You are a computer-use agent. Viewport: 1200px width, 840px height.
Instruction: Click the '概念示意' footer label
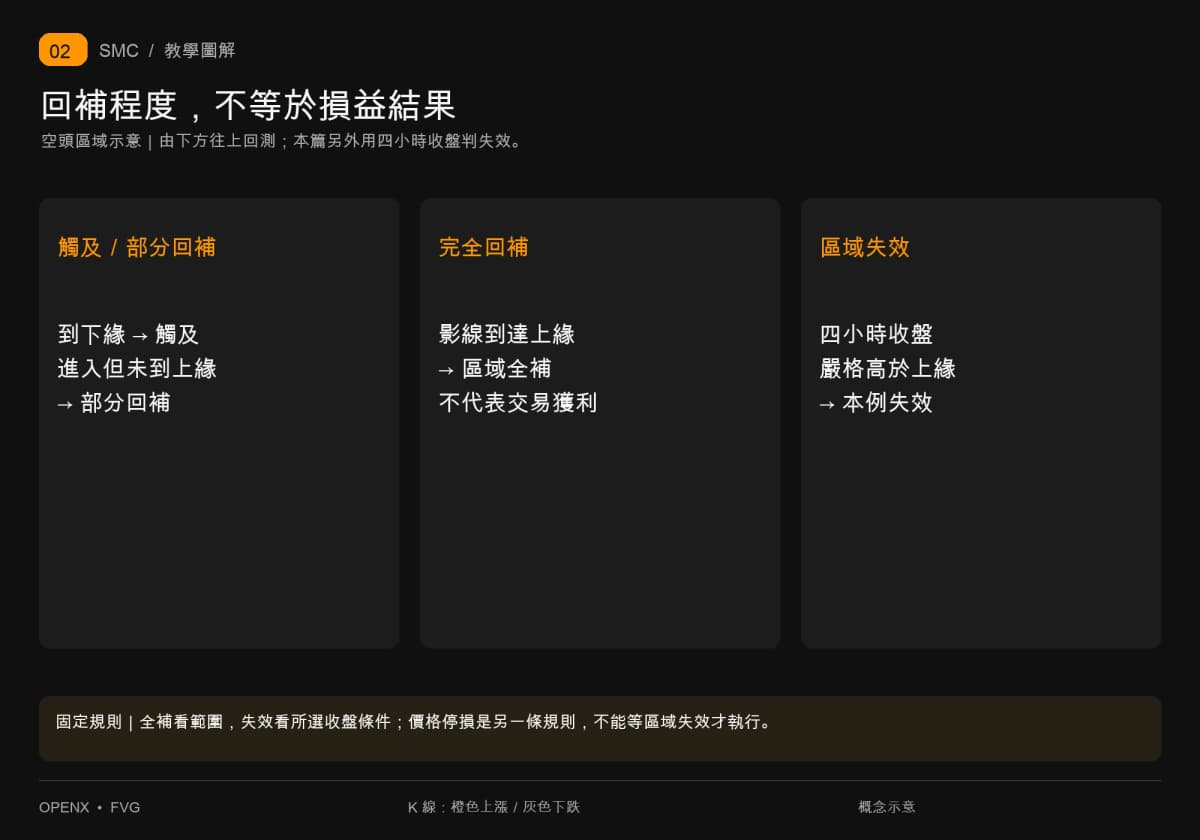point(887,807)
